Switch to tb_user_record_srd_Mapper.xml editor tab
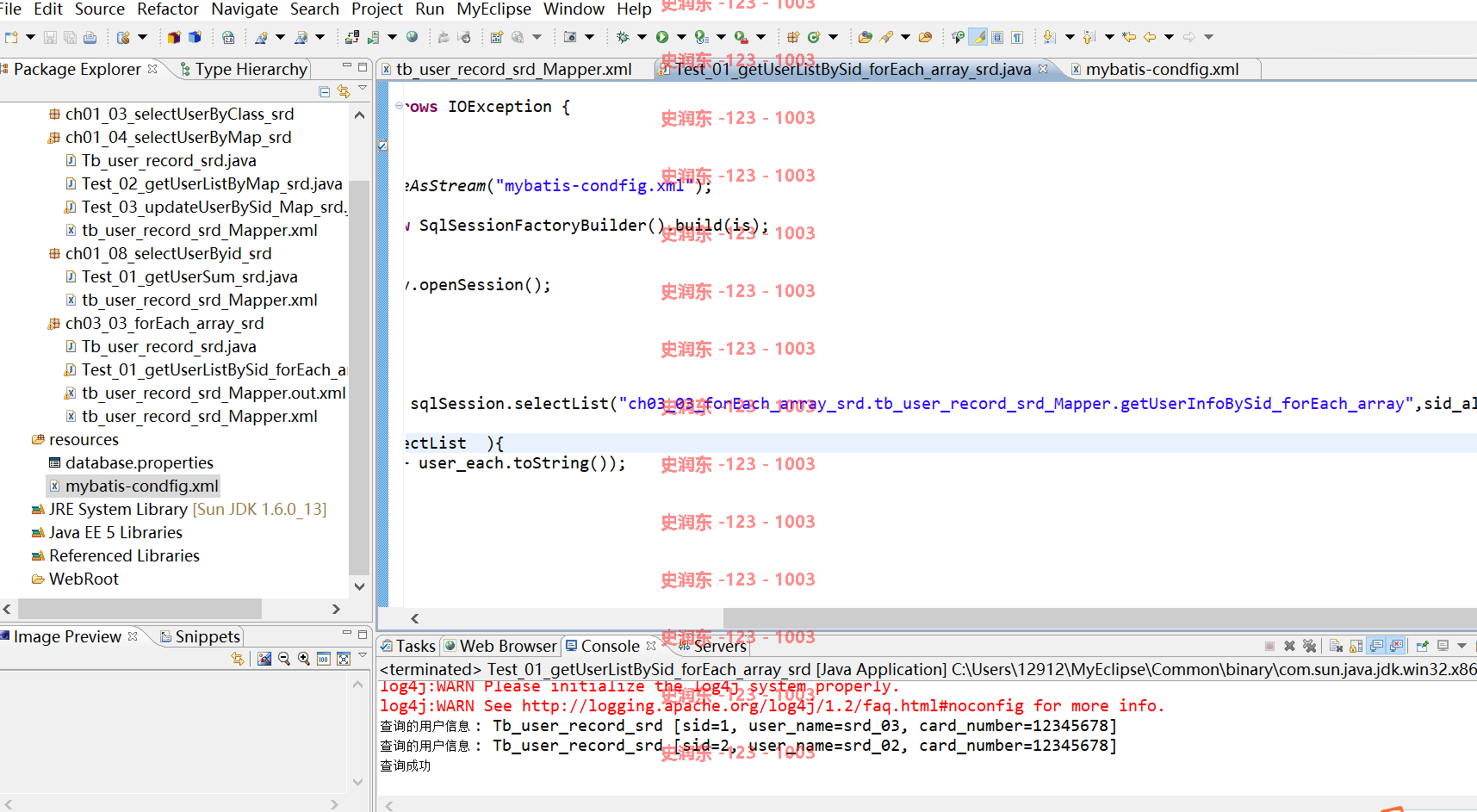Viewport: 1477px width, 812px height. 514,69
